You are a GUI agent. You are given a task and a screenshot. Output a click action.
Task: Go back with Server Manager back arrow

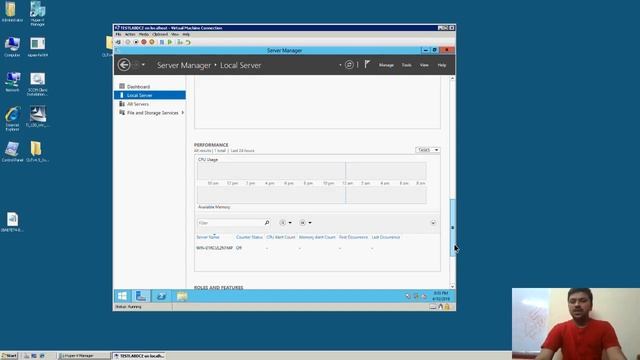[124, 65]
